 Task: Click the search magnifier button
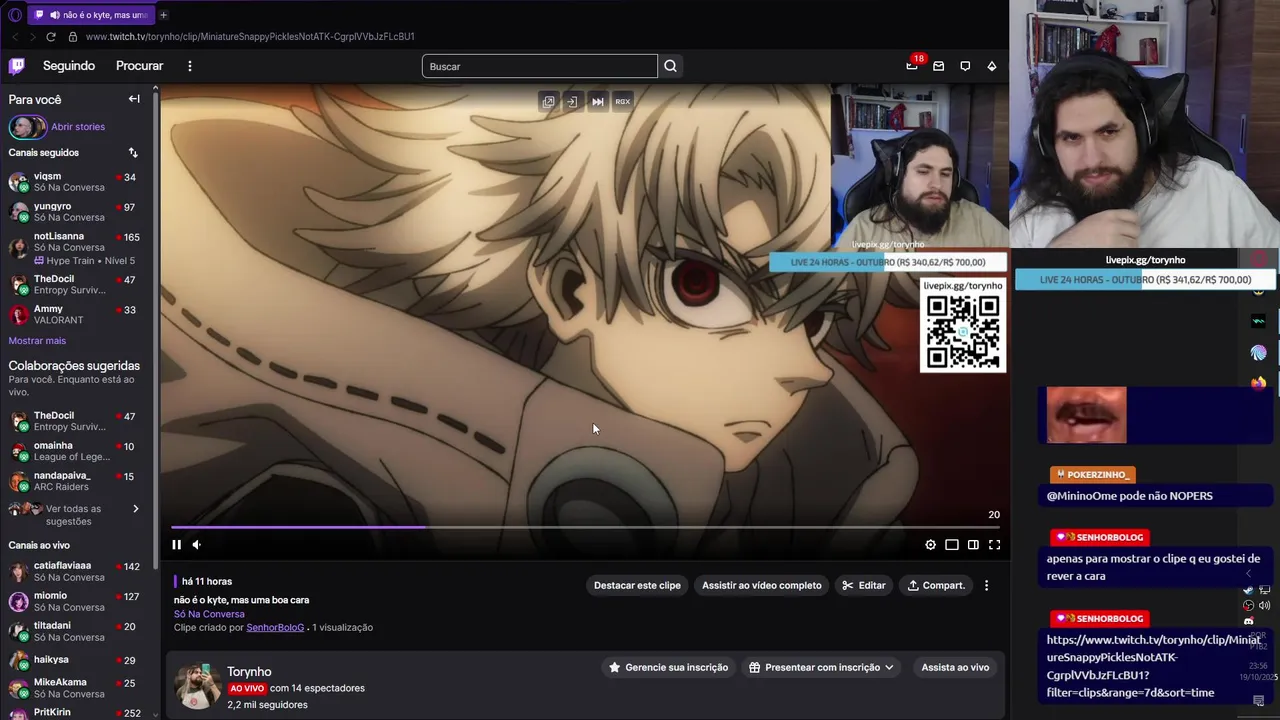point(670,66)
